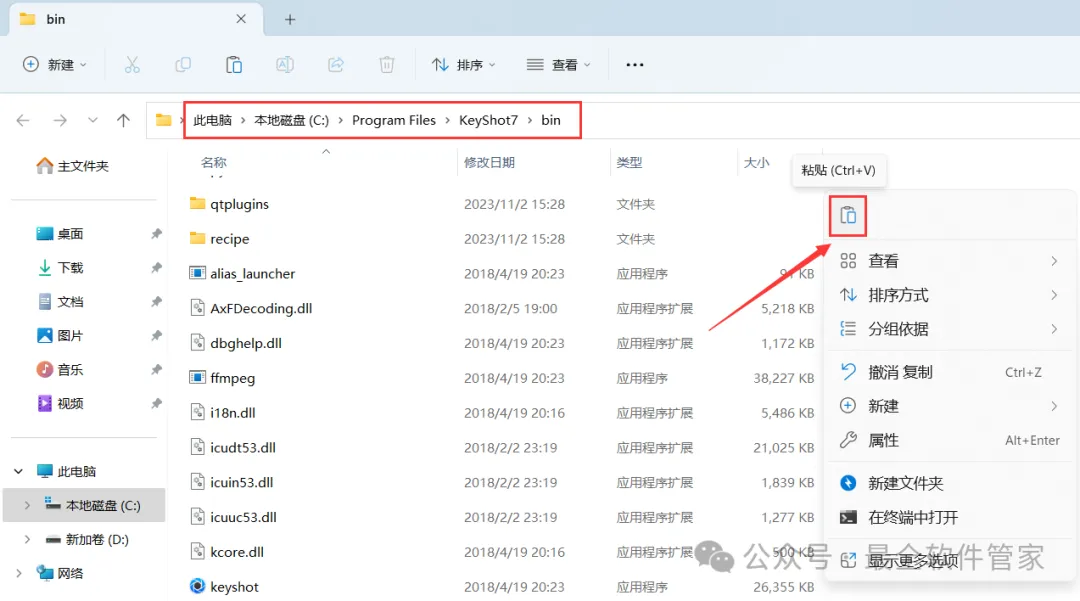
Task: Open 桌面 in the sidebar
Action: (60, 234)
